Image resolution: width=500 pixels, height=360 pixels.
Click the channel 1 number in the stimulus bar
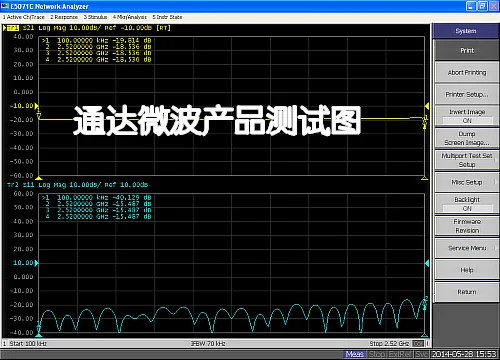point(5,343)
